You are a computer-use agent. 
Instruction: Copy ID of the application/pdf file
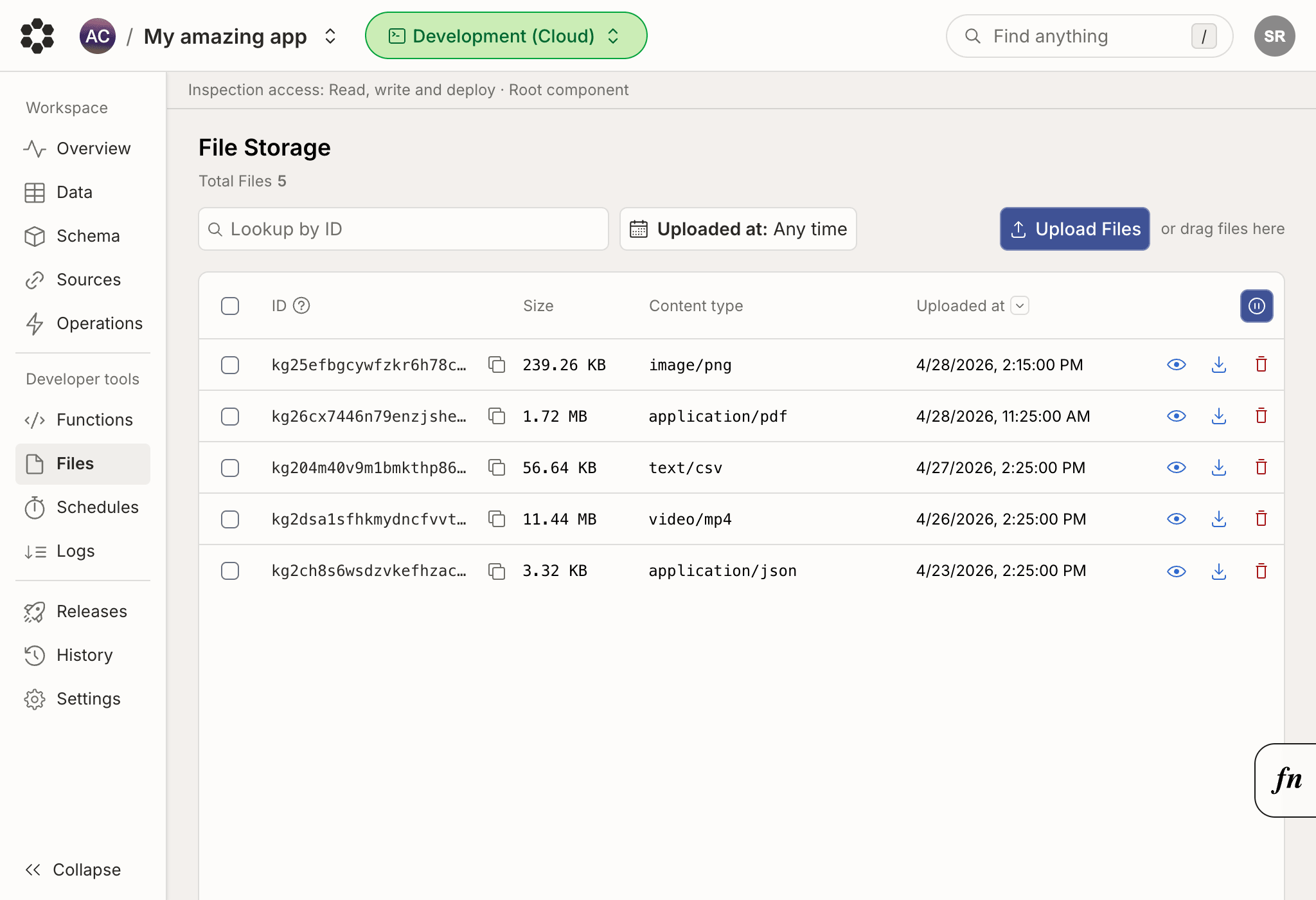click(x=497, y=416)
